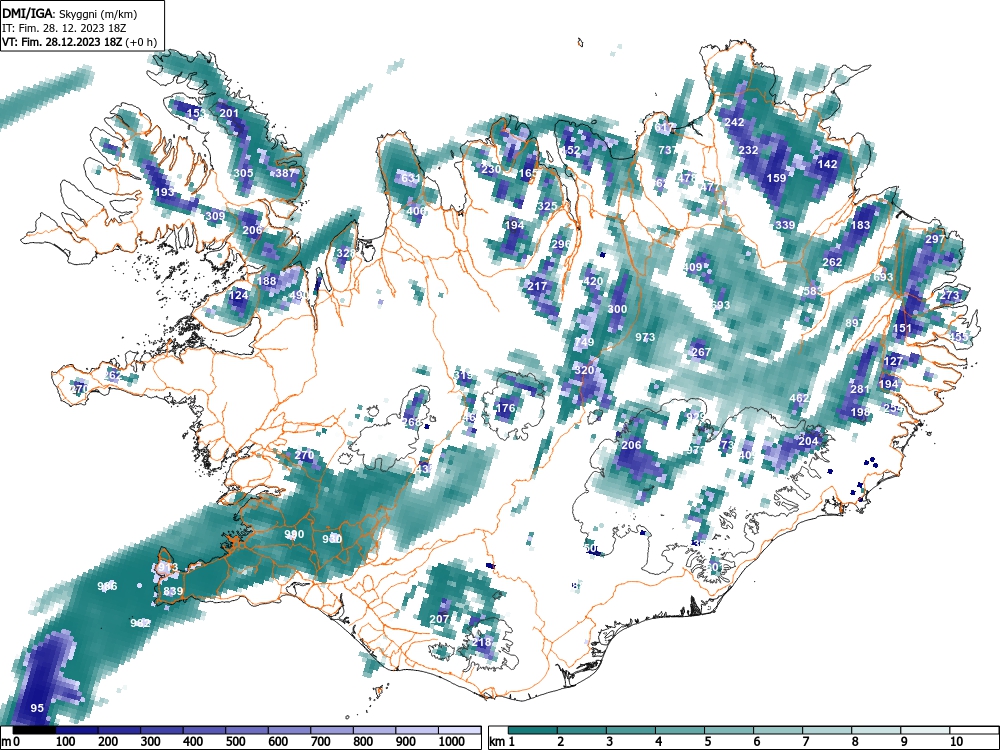Select the teal legend segment between 1 and 2 km
Viewport: 1000px width, 750px height.
(533, 730)
